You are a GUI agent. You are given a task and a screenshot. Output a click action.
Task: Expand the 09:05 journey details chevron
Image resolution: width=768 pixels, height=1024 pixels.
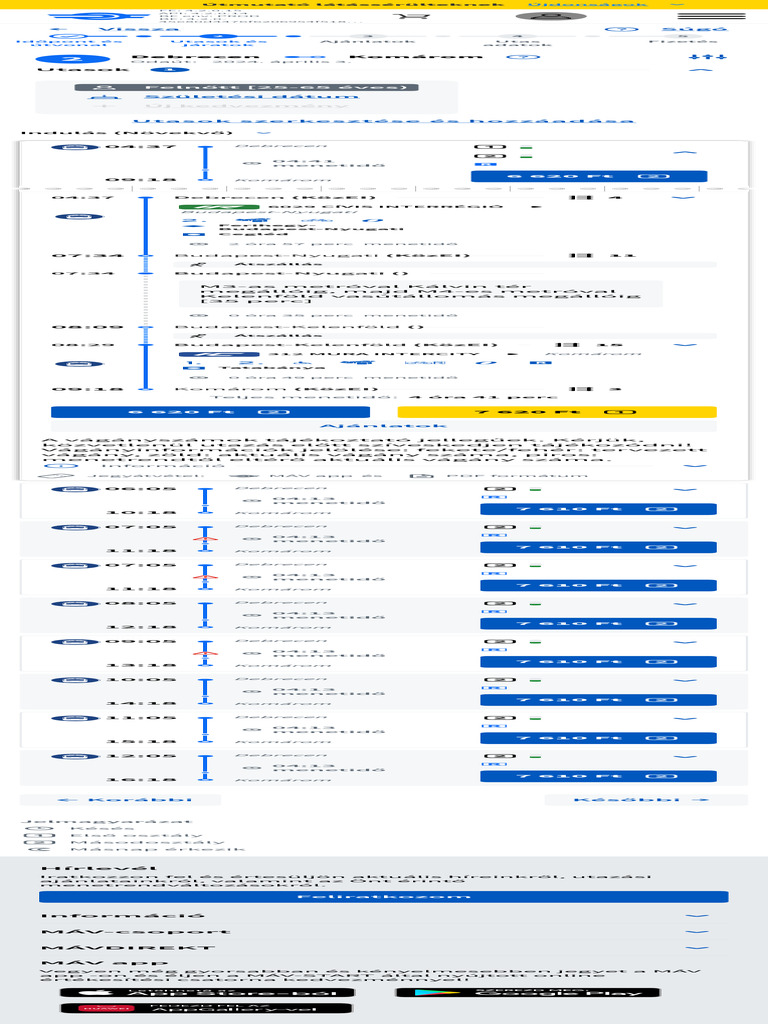pos(684,643)
